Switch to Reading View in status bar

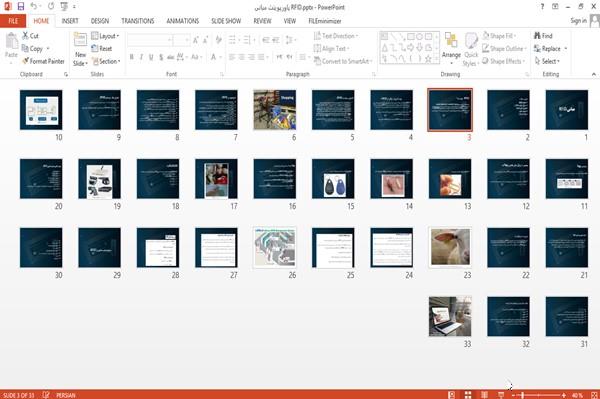coord(484,395)
